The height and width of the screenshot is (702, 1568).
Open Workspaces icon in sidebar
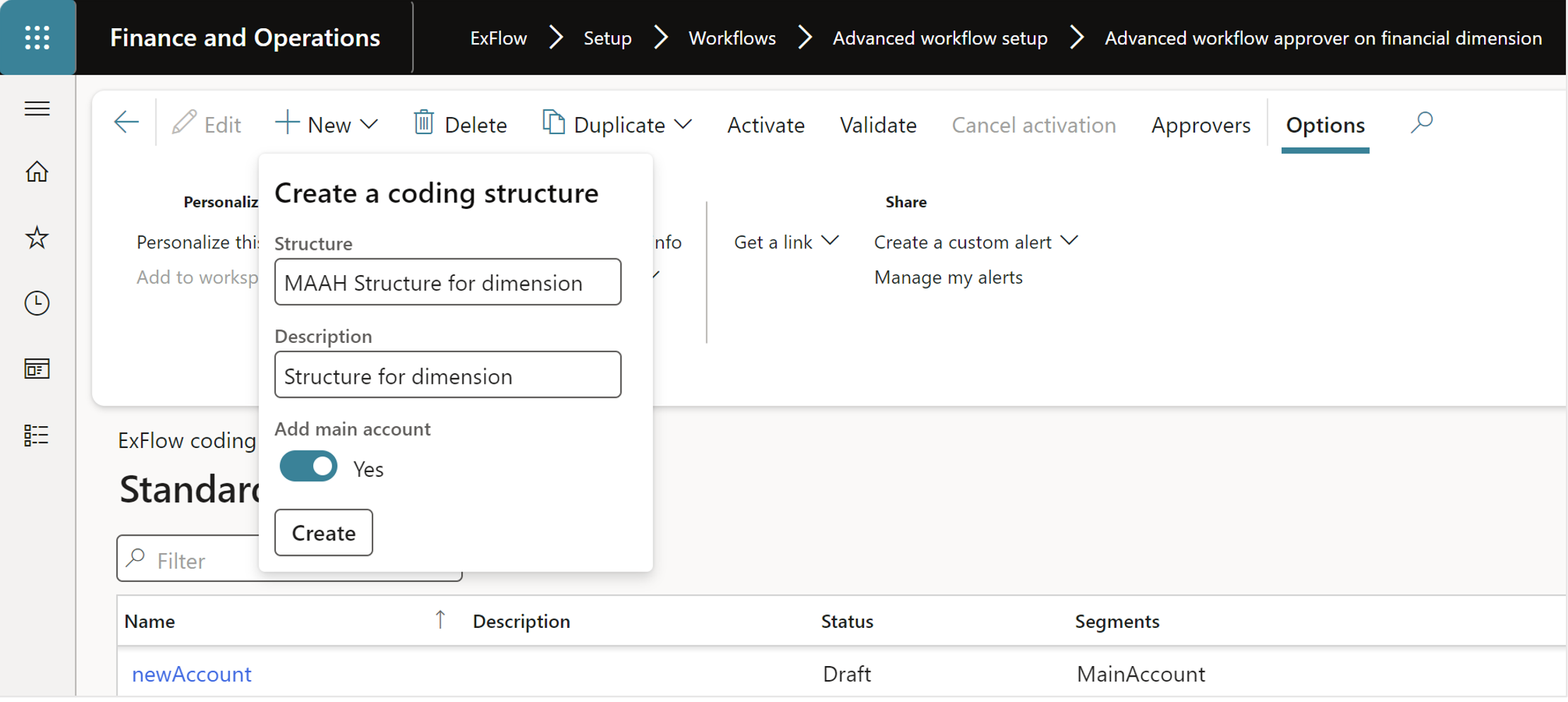37,369
